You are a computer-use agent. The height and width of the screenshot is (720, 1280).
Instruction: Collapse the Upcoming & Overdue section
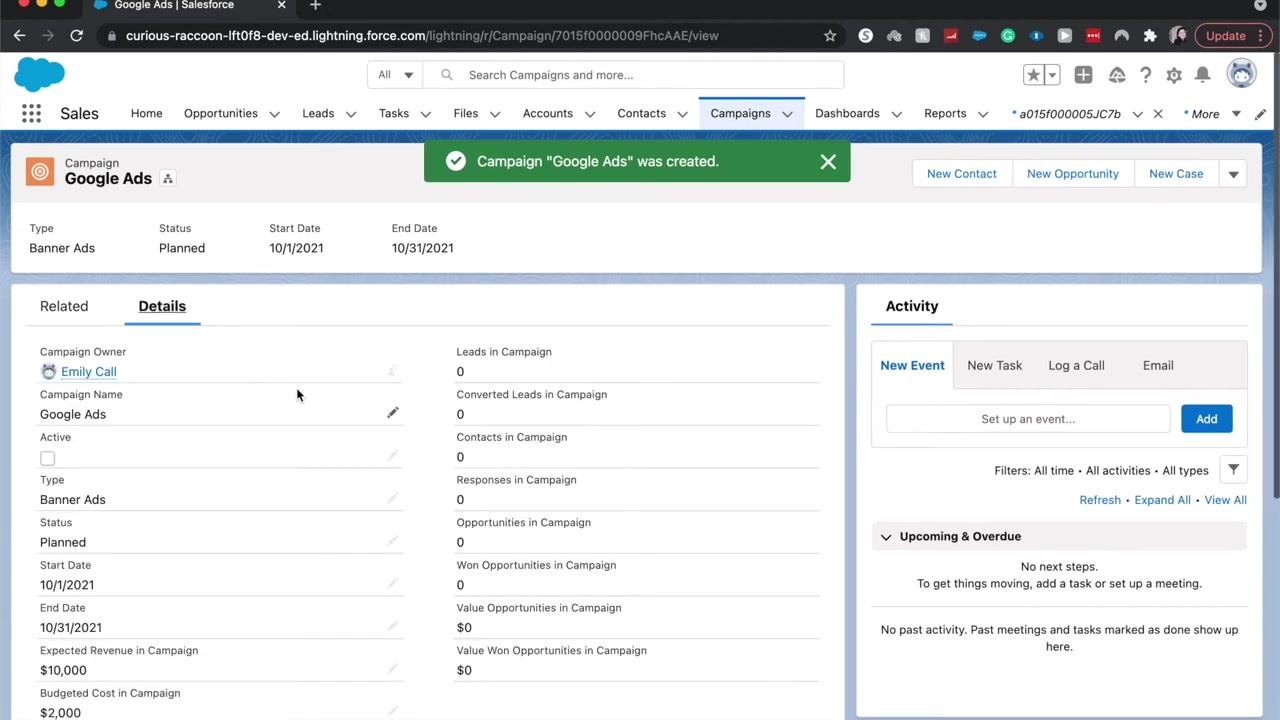(886, 537)
